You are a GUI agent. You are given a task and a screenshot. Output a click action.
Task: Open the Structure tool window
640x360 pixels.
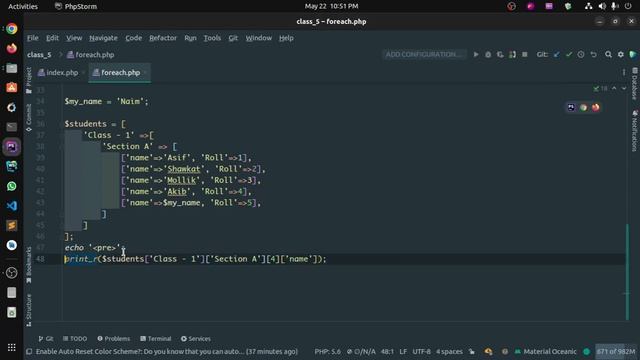(29, 310)
